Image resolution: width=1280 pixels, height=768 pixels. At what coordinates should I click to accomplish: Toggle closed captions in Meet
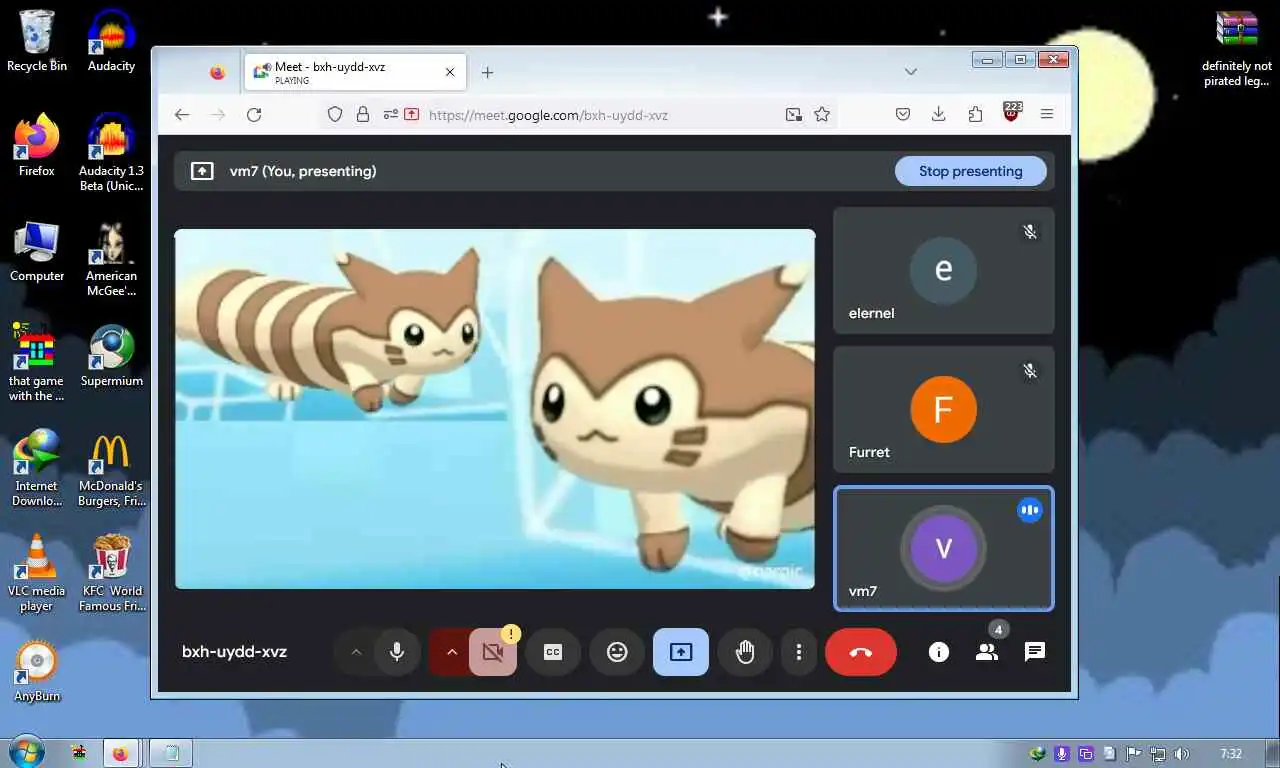(x=553, y=652)
